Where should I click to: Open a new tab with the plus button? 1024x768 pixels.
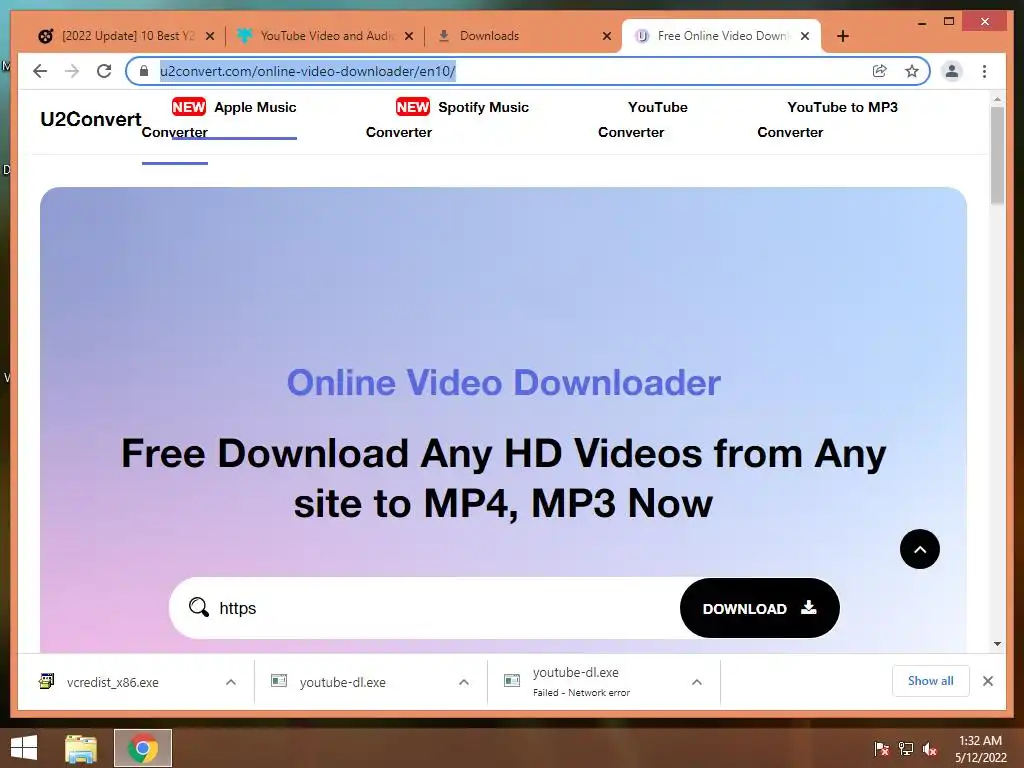[x=842, y=36]
